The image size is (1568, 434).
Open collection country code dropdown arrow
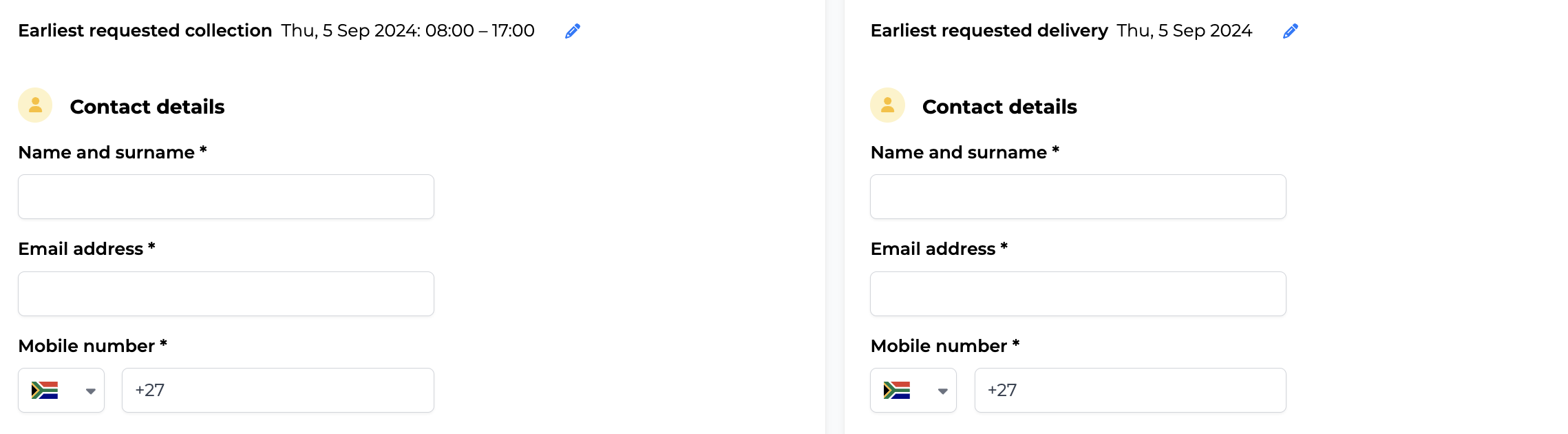[x=90, y=391]
